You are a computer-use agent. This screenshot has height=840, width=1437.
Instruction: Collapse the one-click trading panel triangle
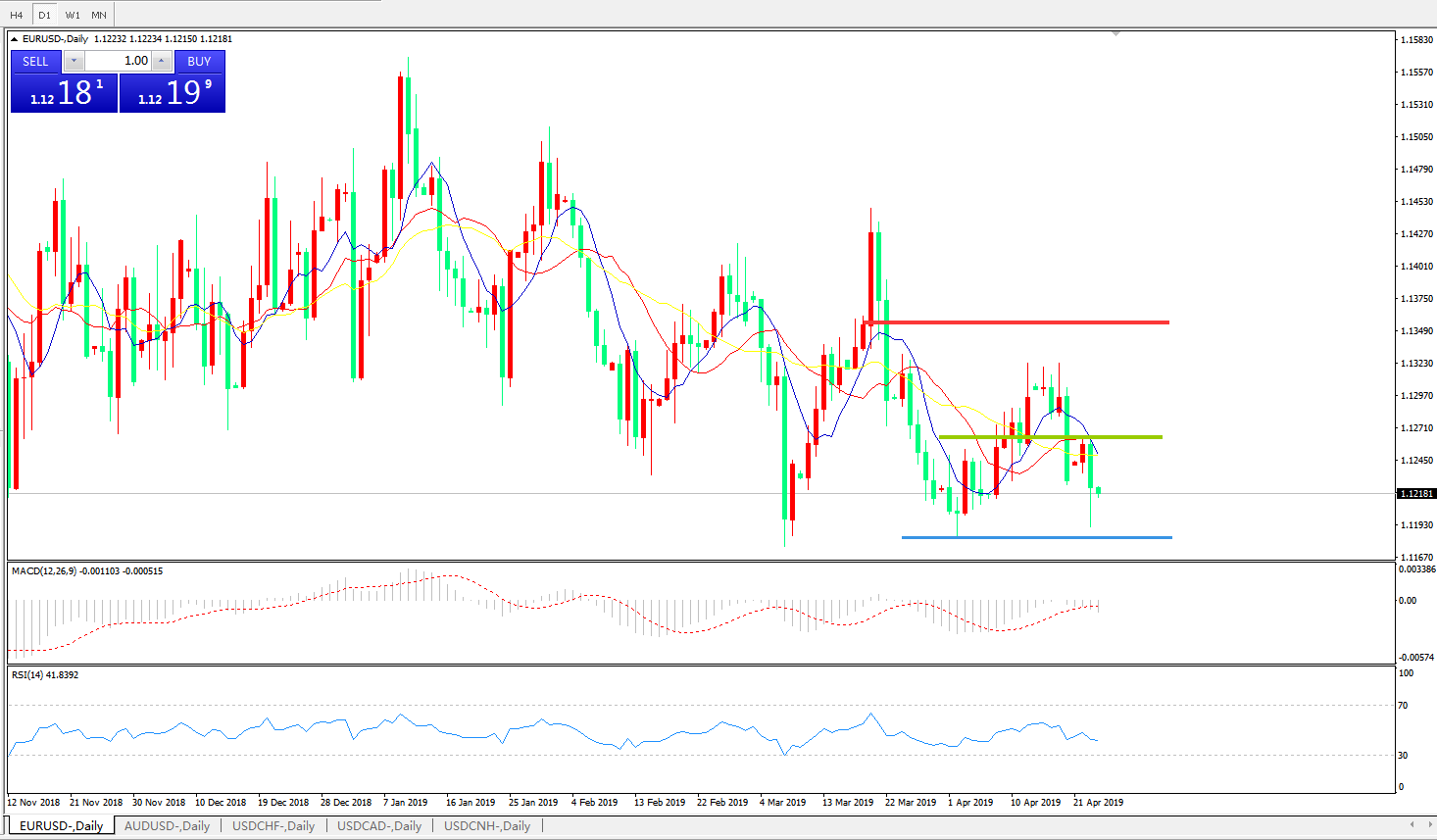pos(15,39)
